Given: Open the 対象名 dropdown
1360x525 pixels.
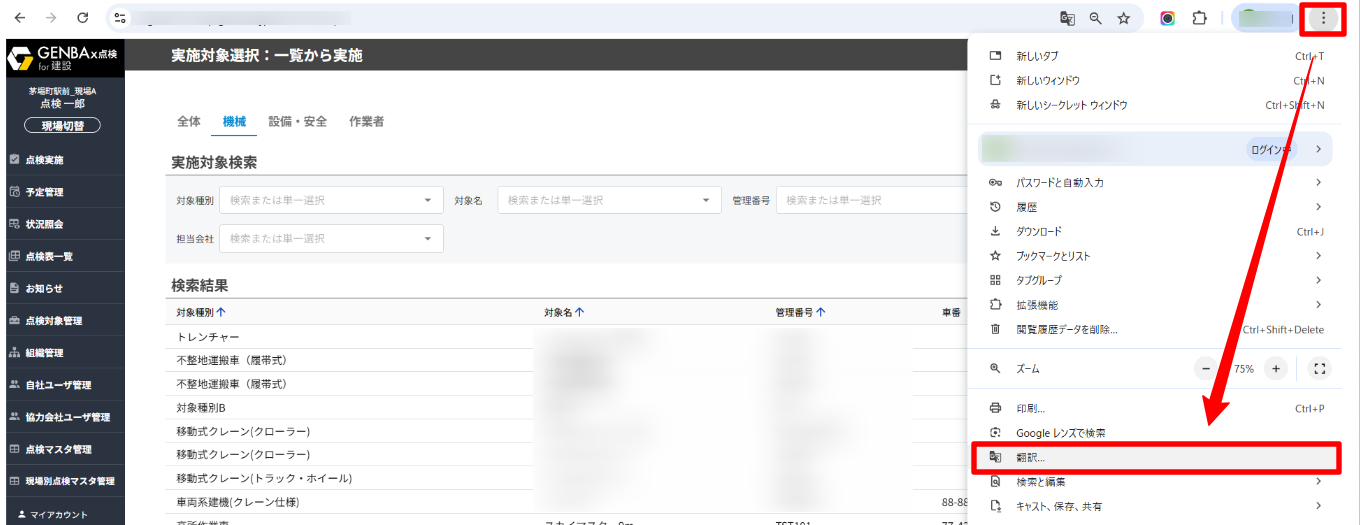Looking at the screenshot, I should pos(609,200).
